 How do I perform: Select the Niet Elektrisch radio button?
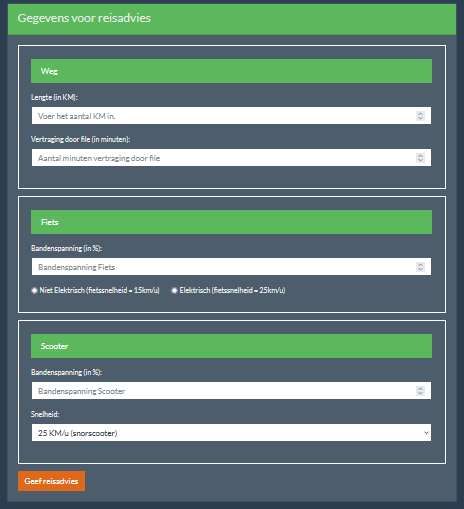point(34,290)
